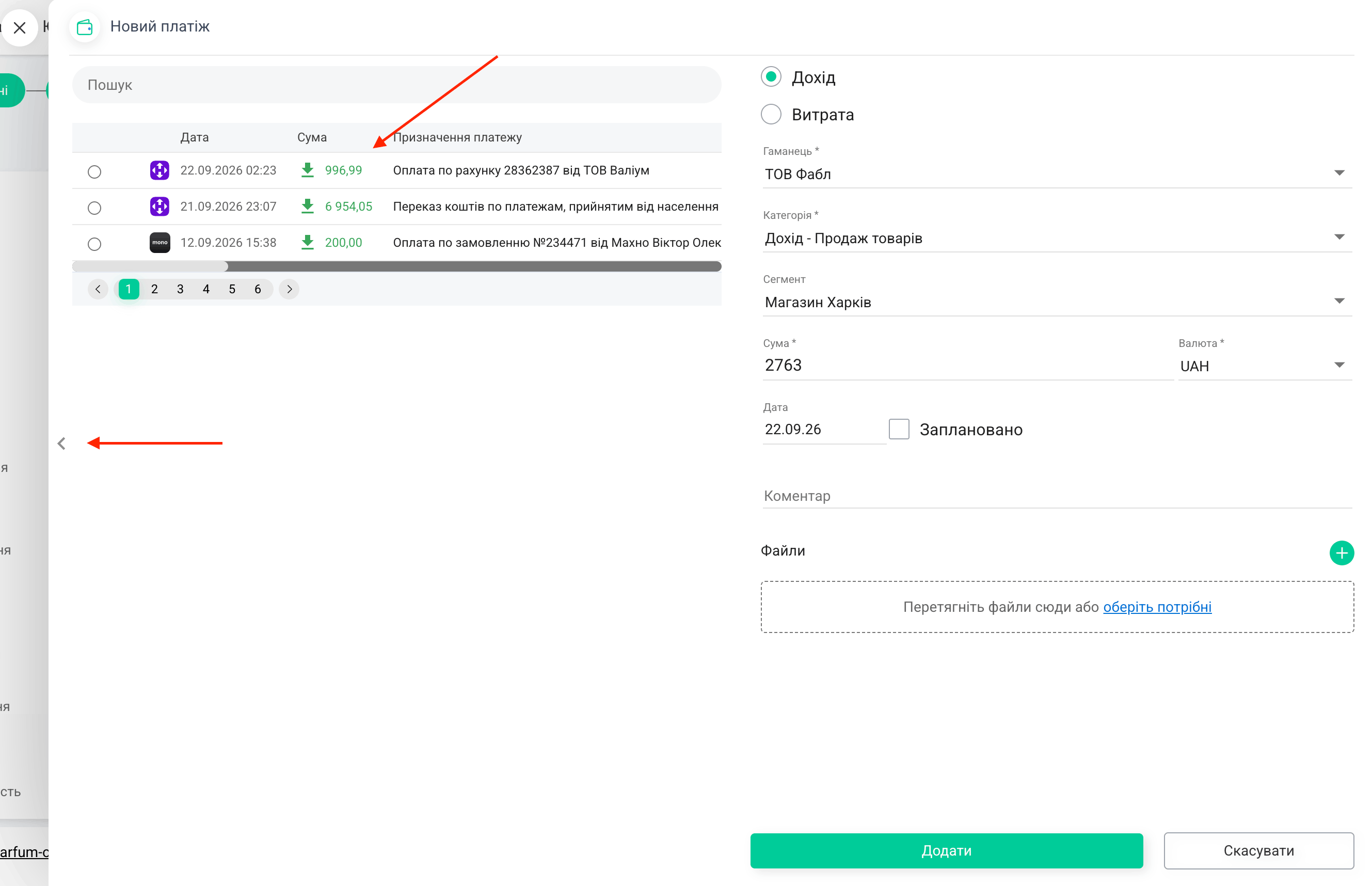Click the current page 1 indicator

(x=129, y=289)
